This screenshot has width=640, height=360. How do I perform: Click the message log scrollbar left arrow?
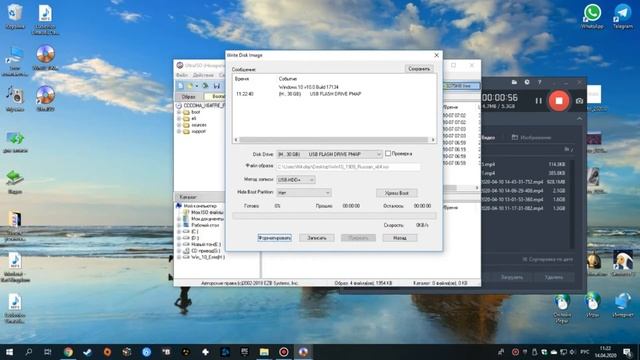pyautogui.click(x=236, y=140)
